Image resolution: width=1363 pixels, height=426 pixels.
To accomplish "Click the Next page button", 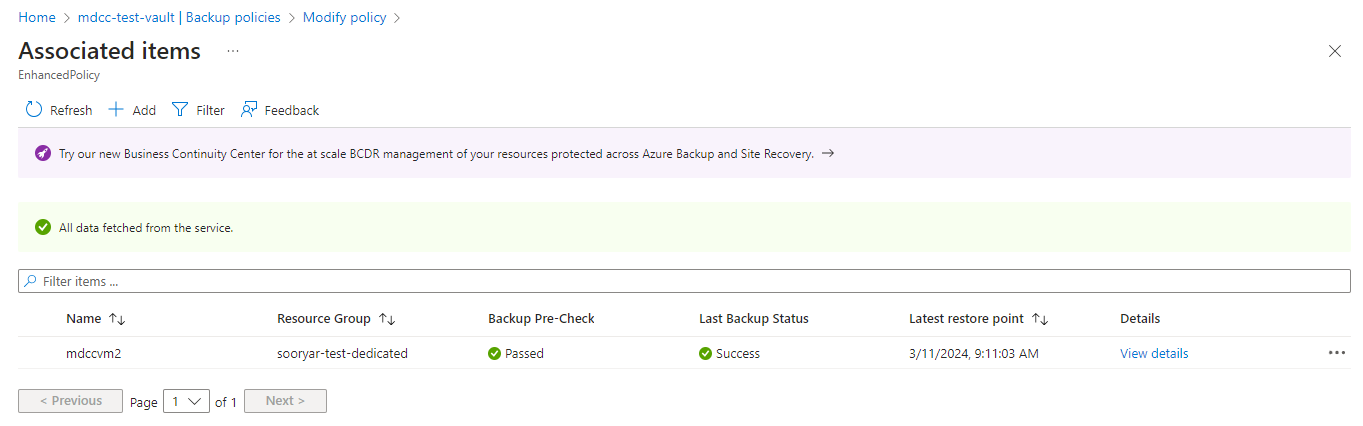I will (x=285, y=401).
